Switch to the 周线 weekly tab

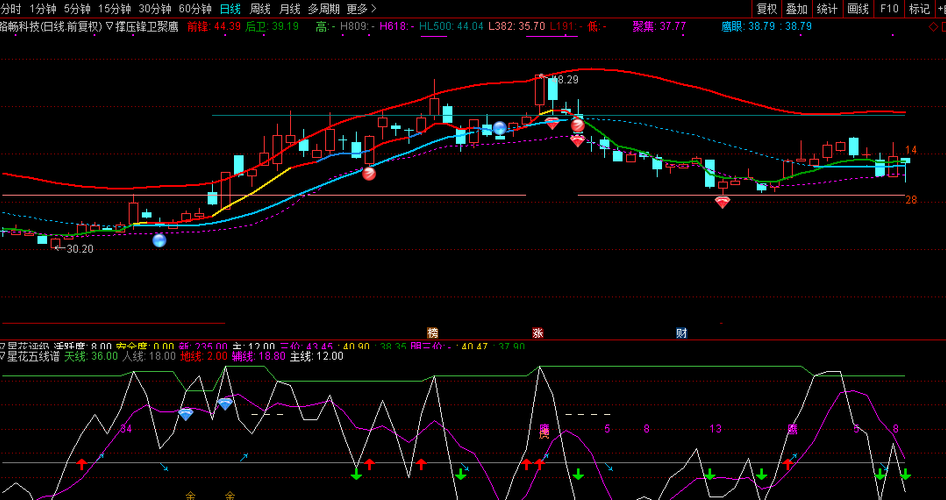(x=260, y=9)
